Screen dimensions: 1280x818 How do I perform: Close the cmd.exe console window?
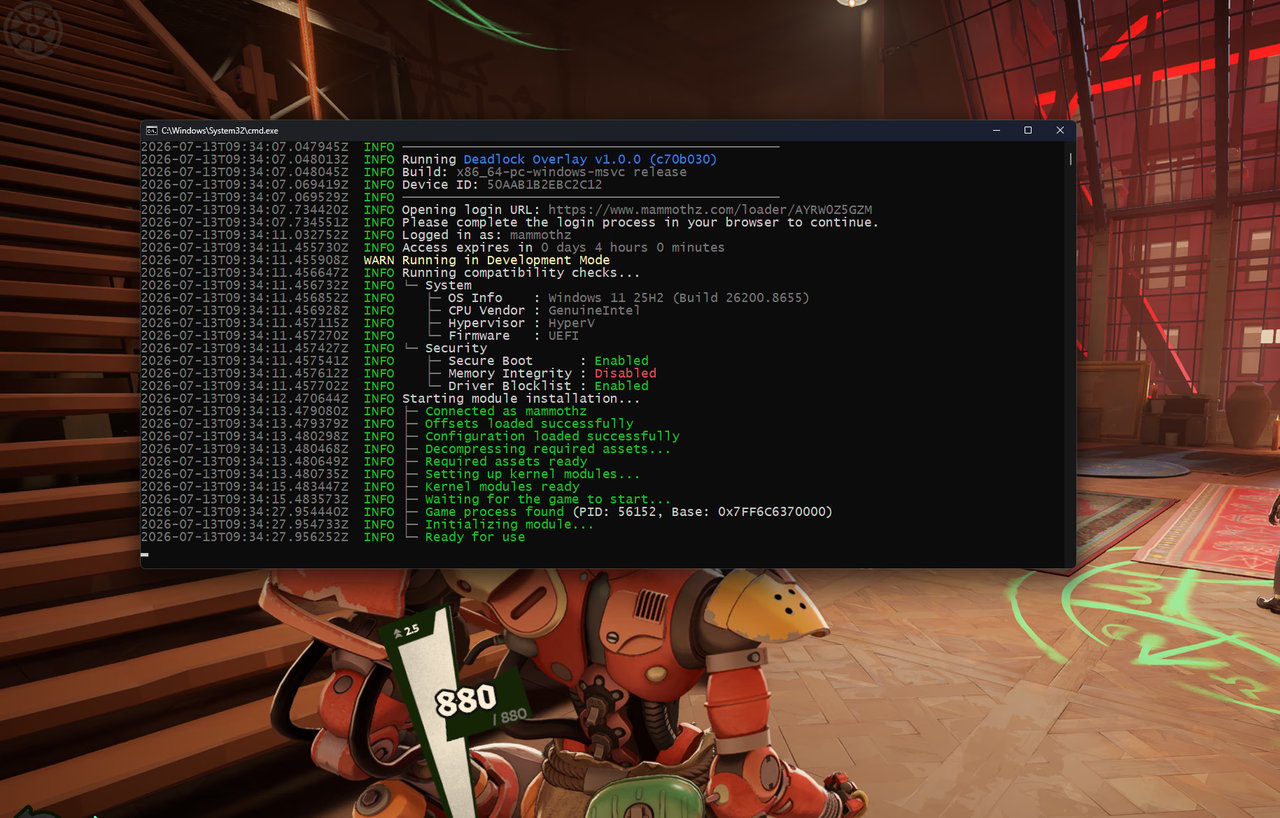pos(1060,130)
